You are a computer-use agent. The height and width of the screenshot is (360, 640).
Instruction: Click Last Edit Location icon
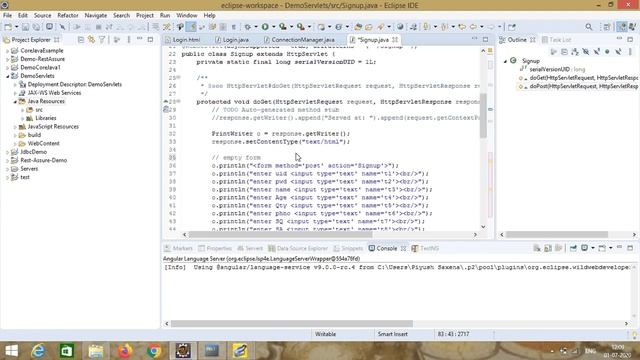click(x=462, y=27)
